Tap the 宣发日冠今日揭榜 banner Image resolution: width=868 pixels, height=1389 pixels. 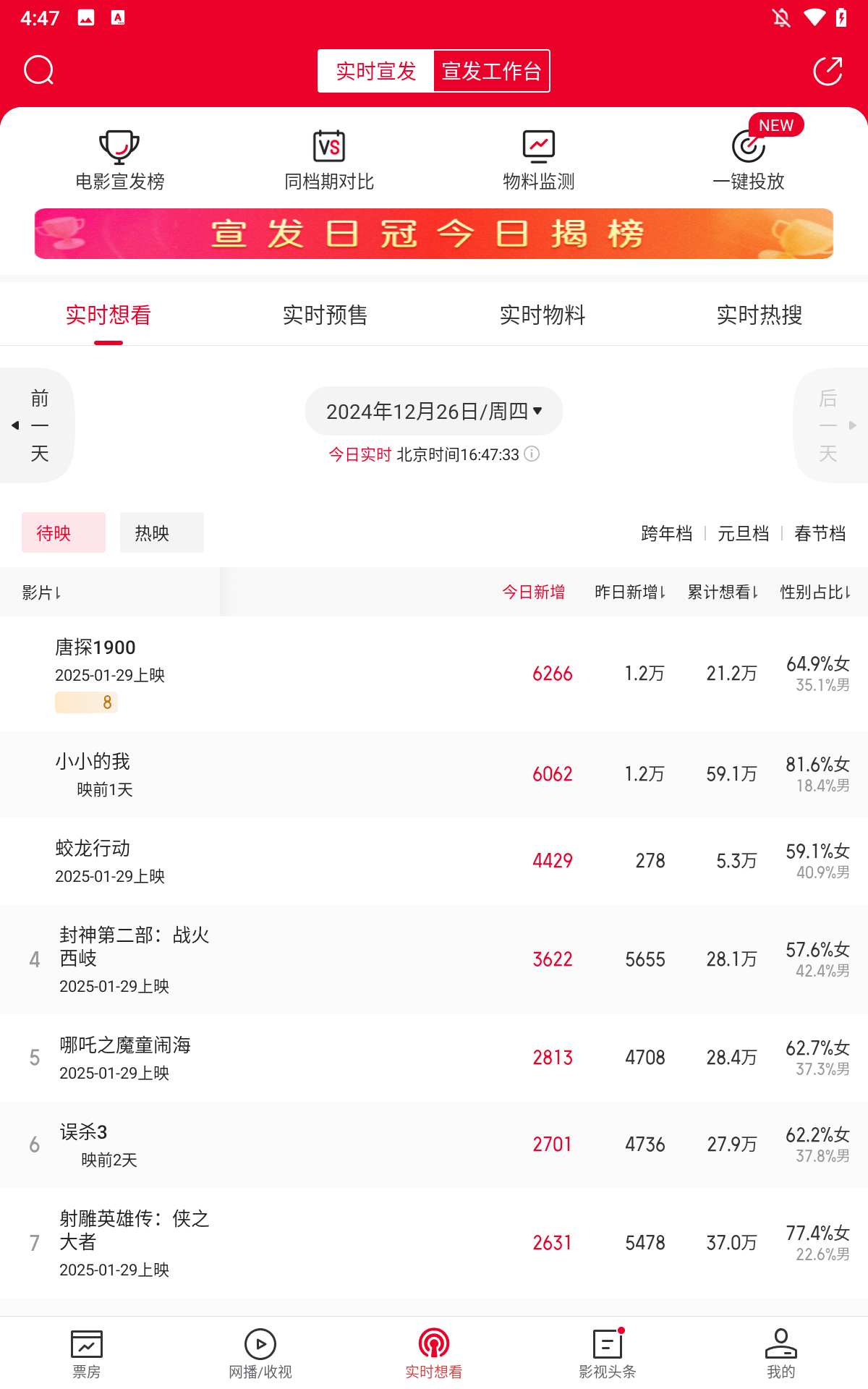(434, 234)
